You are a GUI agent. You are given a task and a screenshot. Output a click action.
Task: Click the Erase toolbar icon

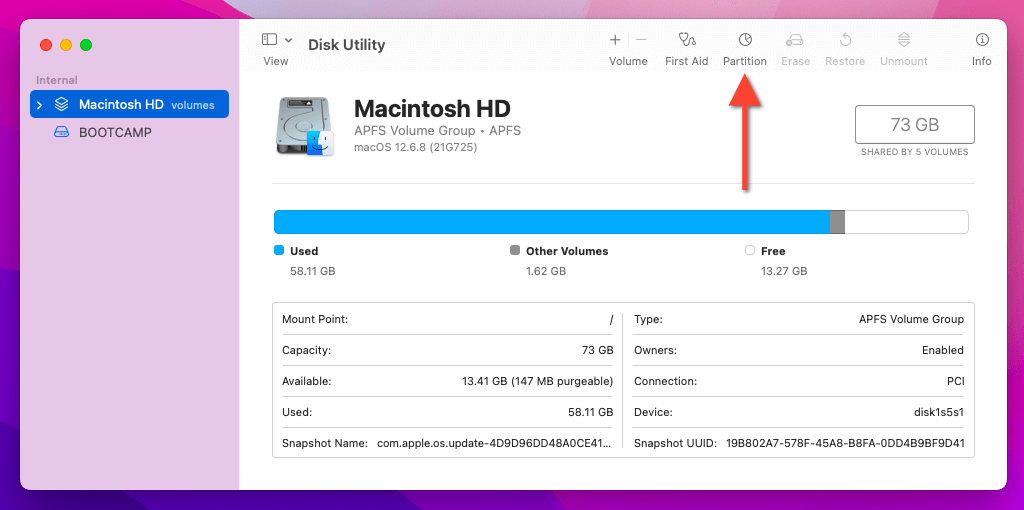pos(795,40)
